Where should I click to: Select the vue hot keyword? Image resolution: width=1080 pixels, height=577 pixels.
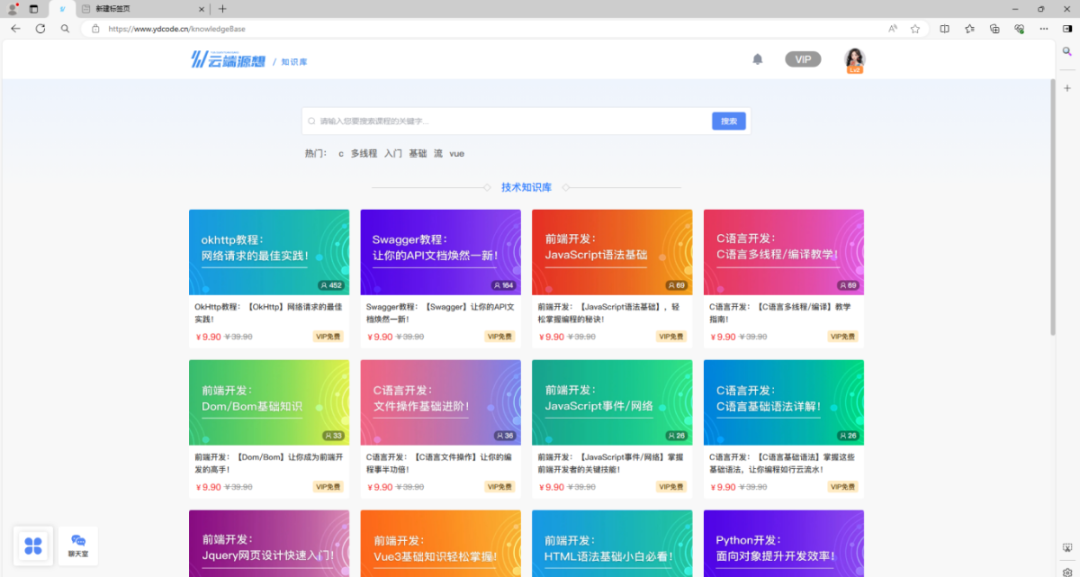click(457, 154)
